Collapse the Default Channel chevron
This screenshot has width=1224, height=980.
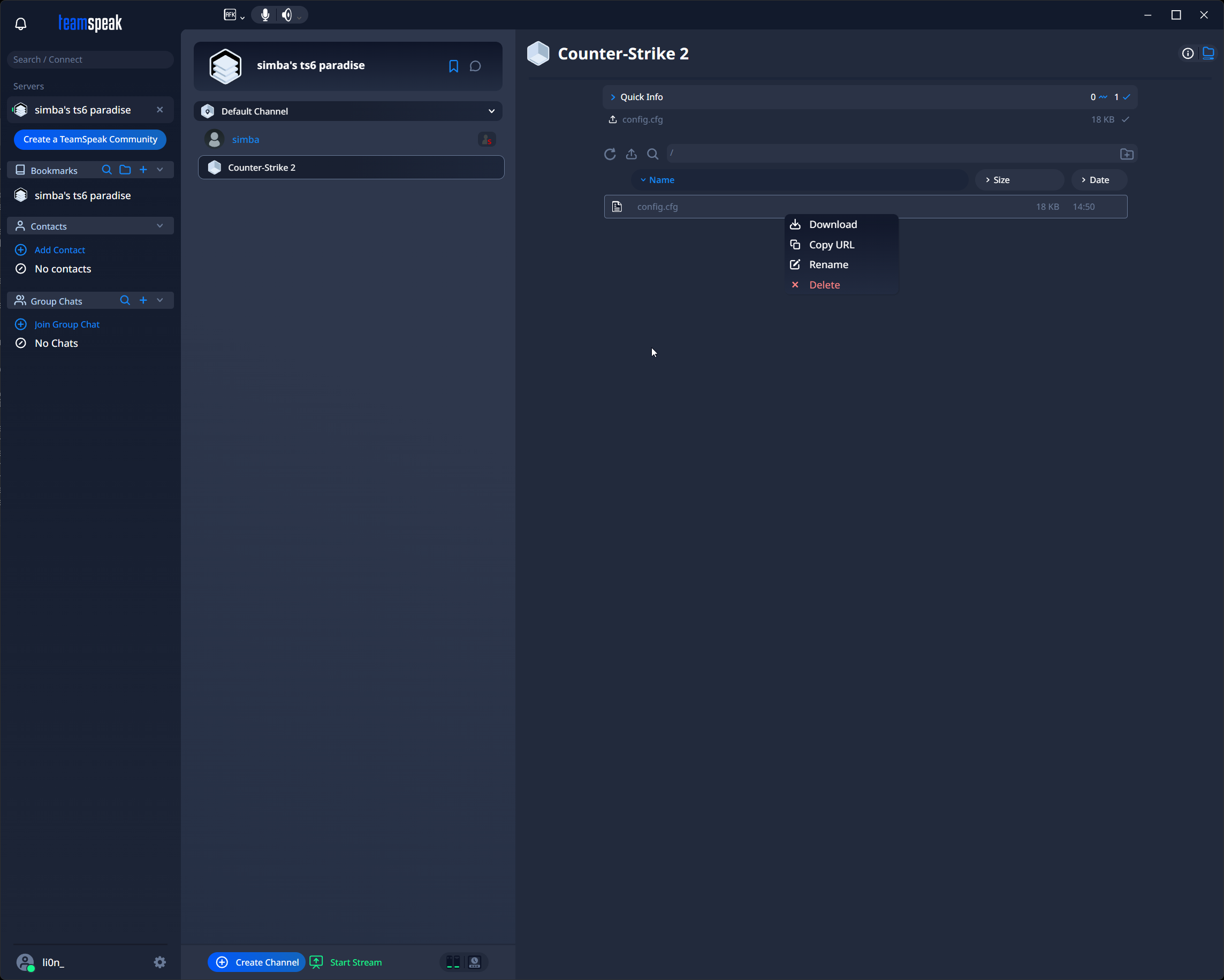click(x=492, y=111)
